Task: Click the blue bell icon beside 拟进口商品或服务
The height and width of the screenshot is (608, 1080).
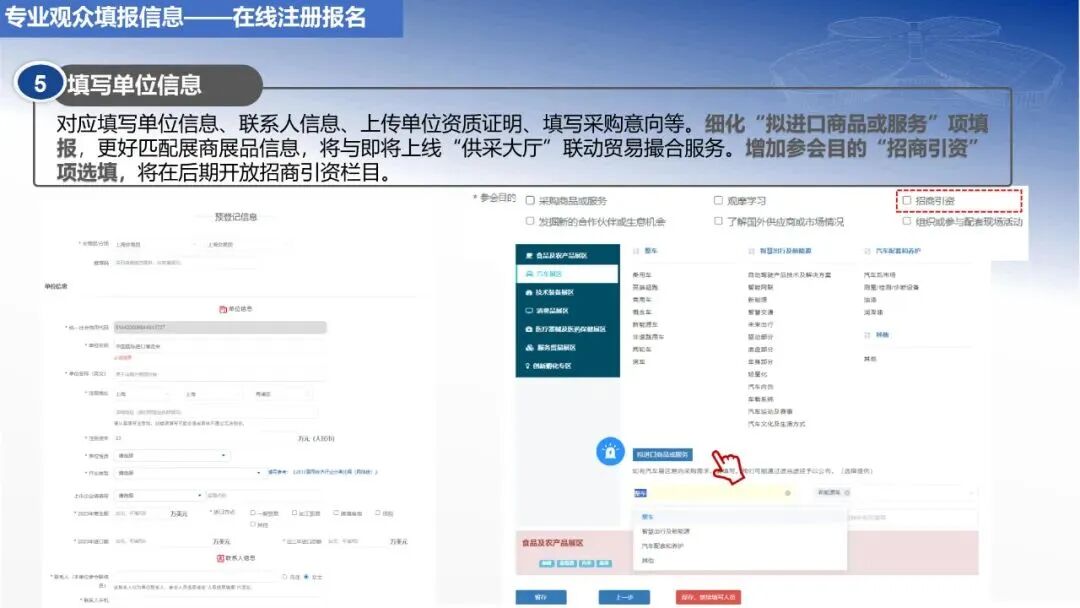Action: coord(611,452)
